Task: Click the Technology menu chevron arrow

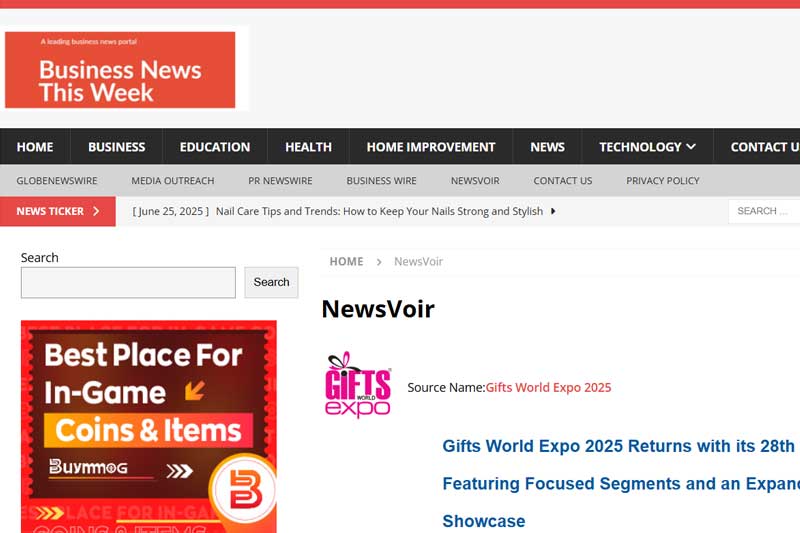Action: point(691,147)
